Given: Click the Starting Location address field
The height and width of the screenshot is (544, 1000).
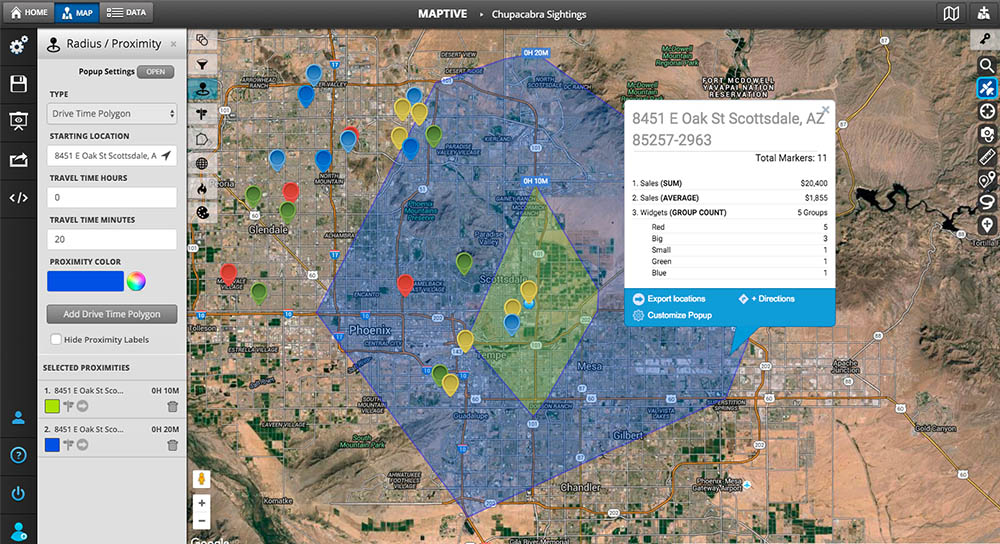Looking at the screenshot, I should (x=112, y=156).
